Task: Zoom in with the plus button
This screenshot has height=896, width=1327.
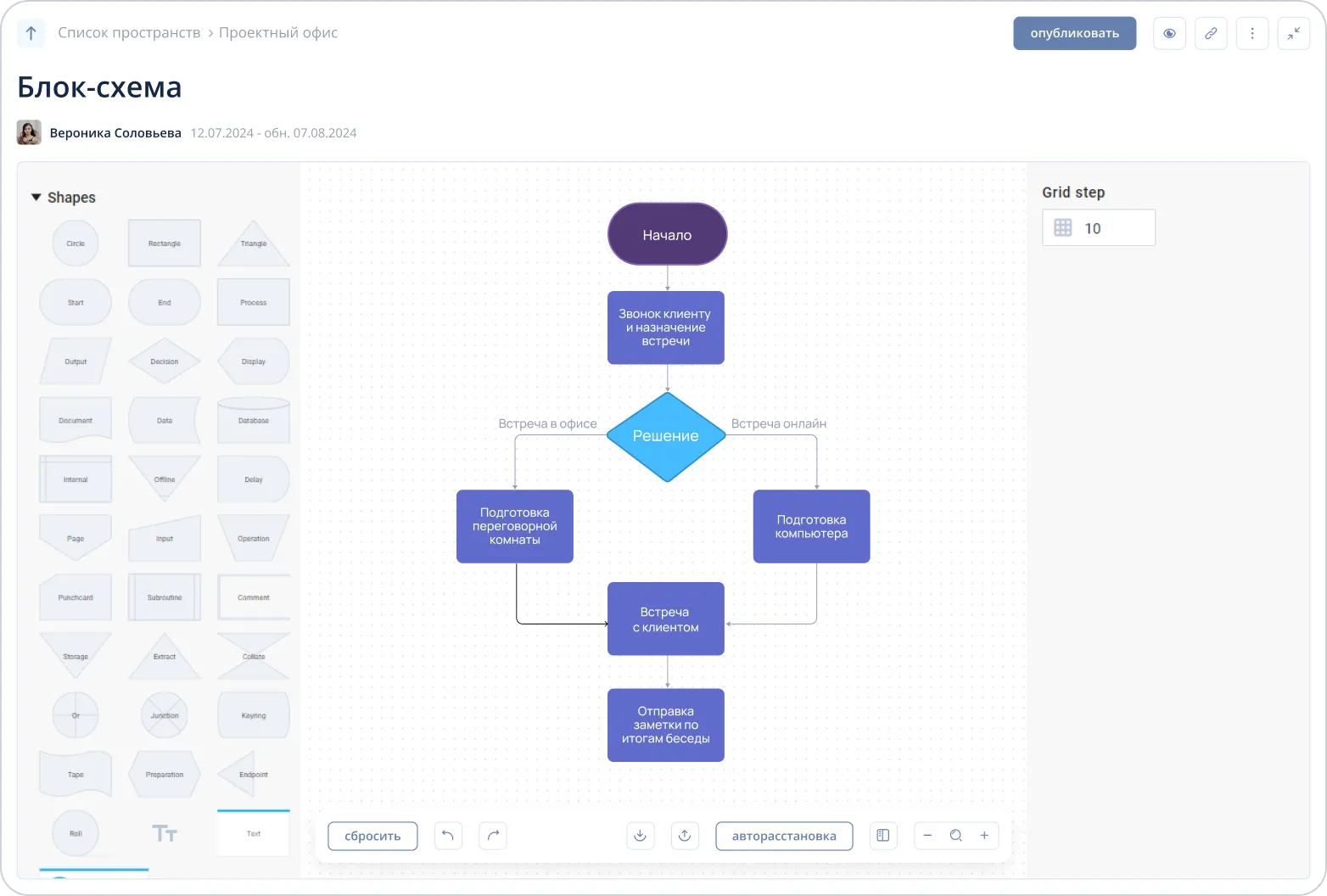Action: pos(984,836)
